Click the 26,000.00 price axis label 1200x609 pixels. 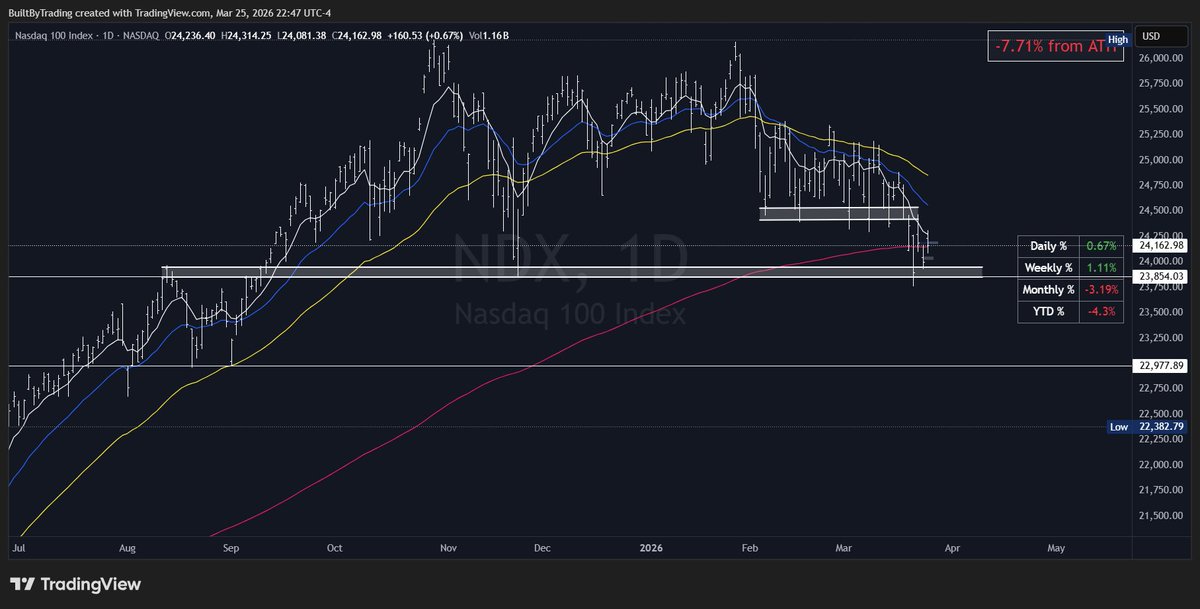pyautogui.click(x=1161, y=58)
